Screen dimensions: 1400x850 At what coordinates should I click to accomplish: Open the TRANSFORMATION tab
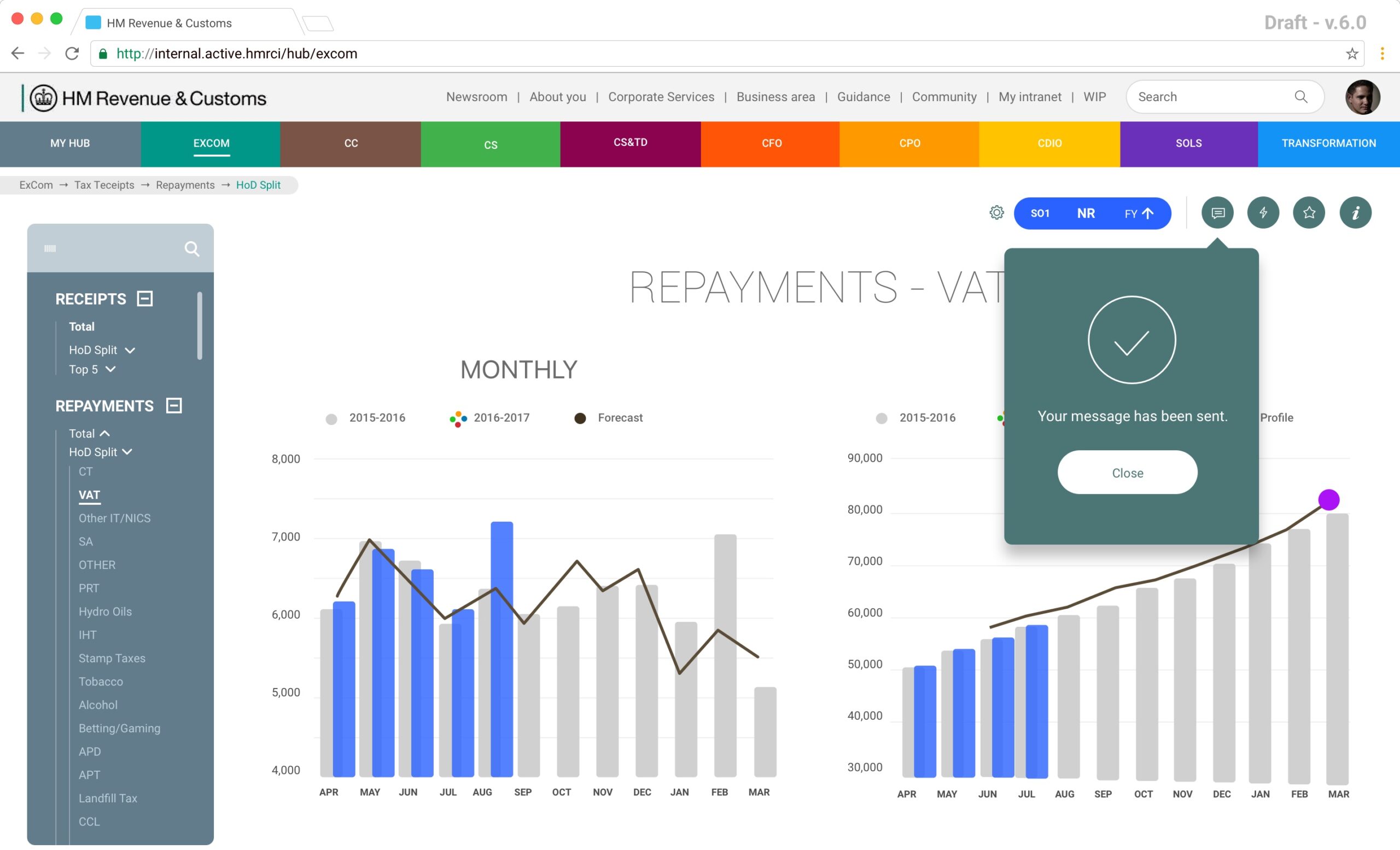point(1328,144)
